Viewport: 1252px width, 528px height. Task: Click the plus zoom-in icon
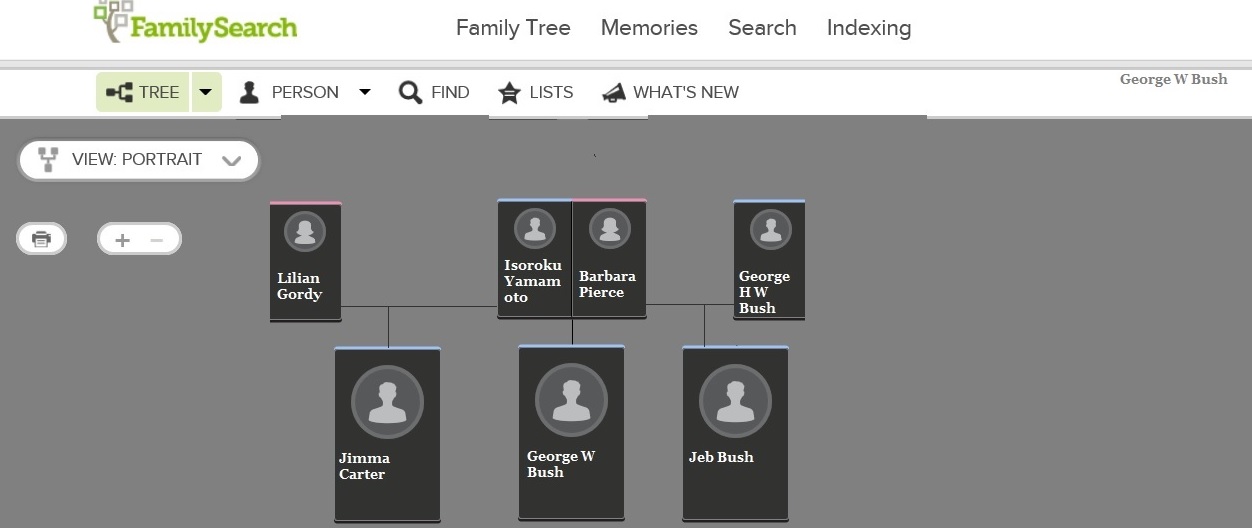pos(122,240)
